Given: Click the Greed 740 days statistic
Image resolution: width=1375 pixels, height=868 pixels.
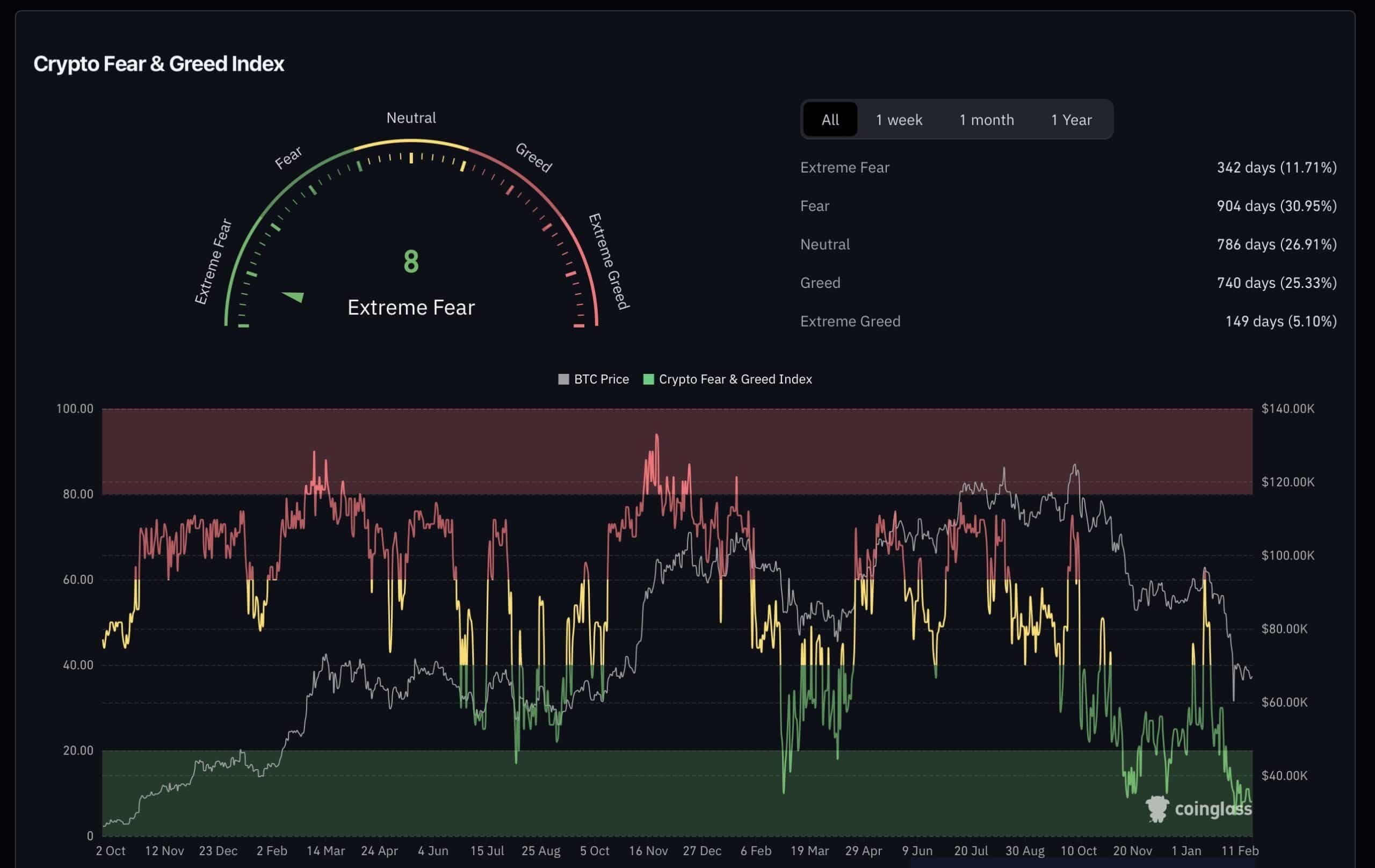Looking at the screenshot, I should pyautogui.click(x=1276, y=283).
